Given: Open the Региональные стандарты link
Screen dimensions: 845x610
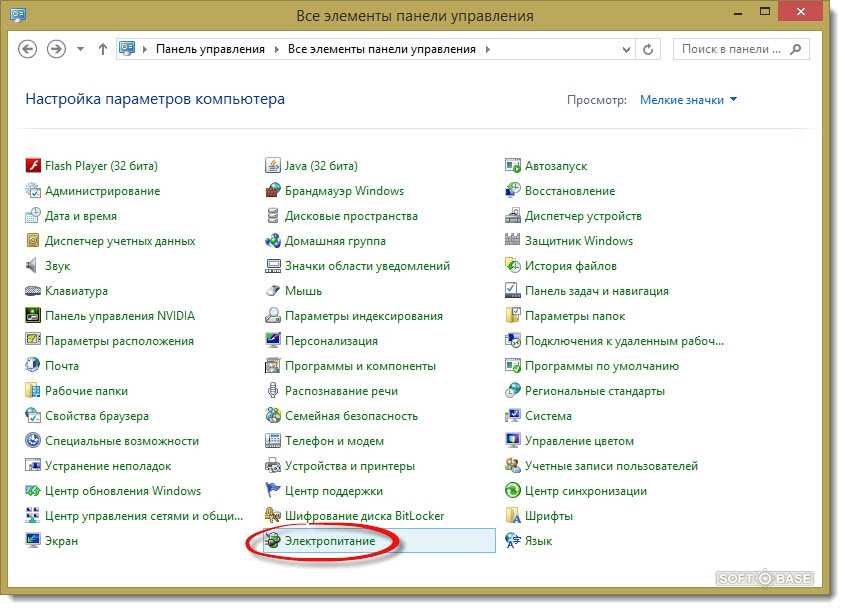Looking at the screenshot, I should [x=594, y=391].
